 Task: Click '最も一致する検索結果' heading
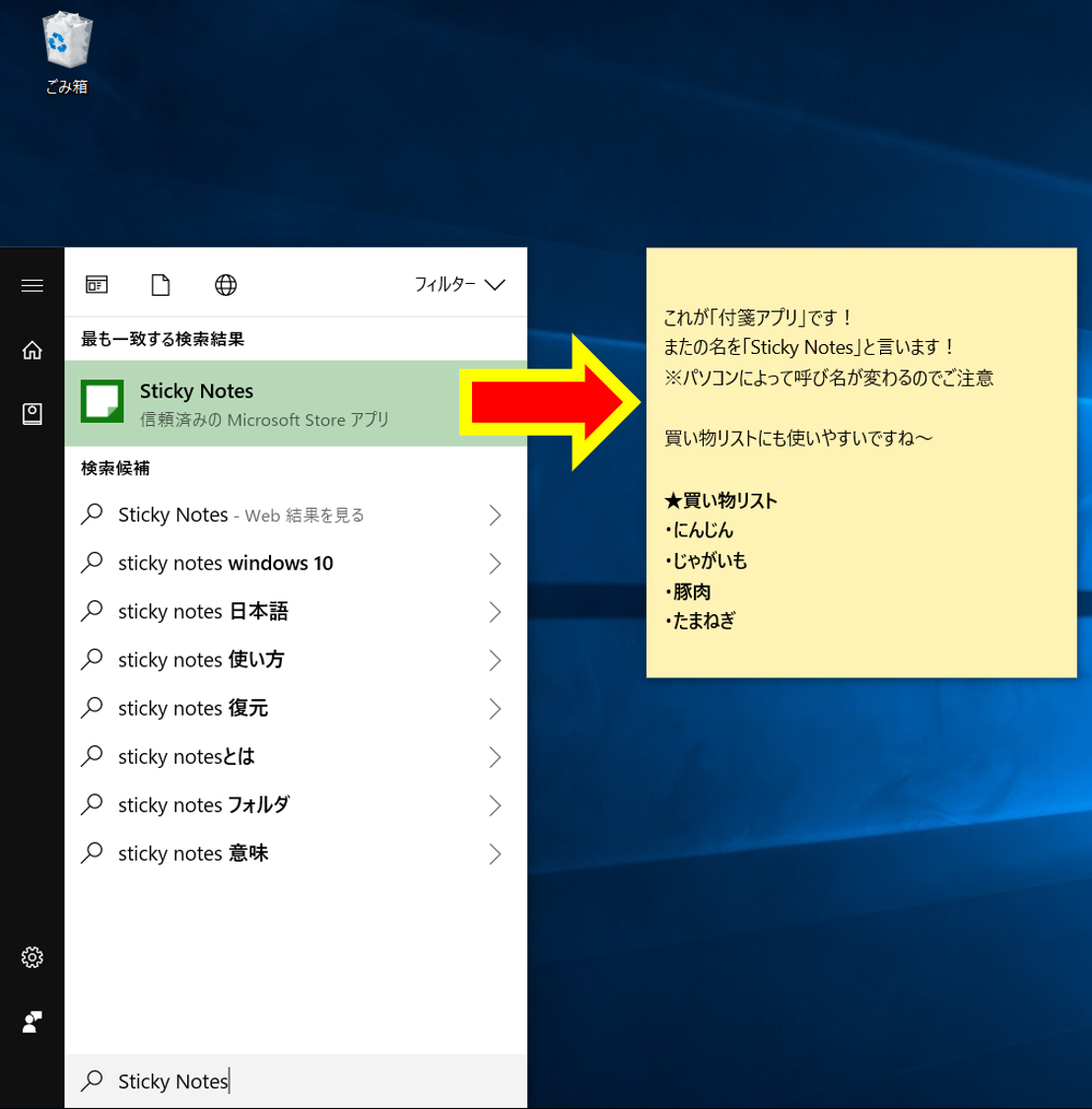coord(163,339)
